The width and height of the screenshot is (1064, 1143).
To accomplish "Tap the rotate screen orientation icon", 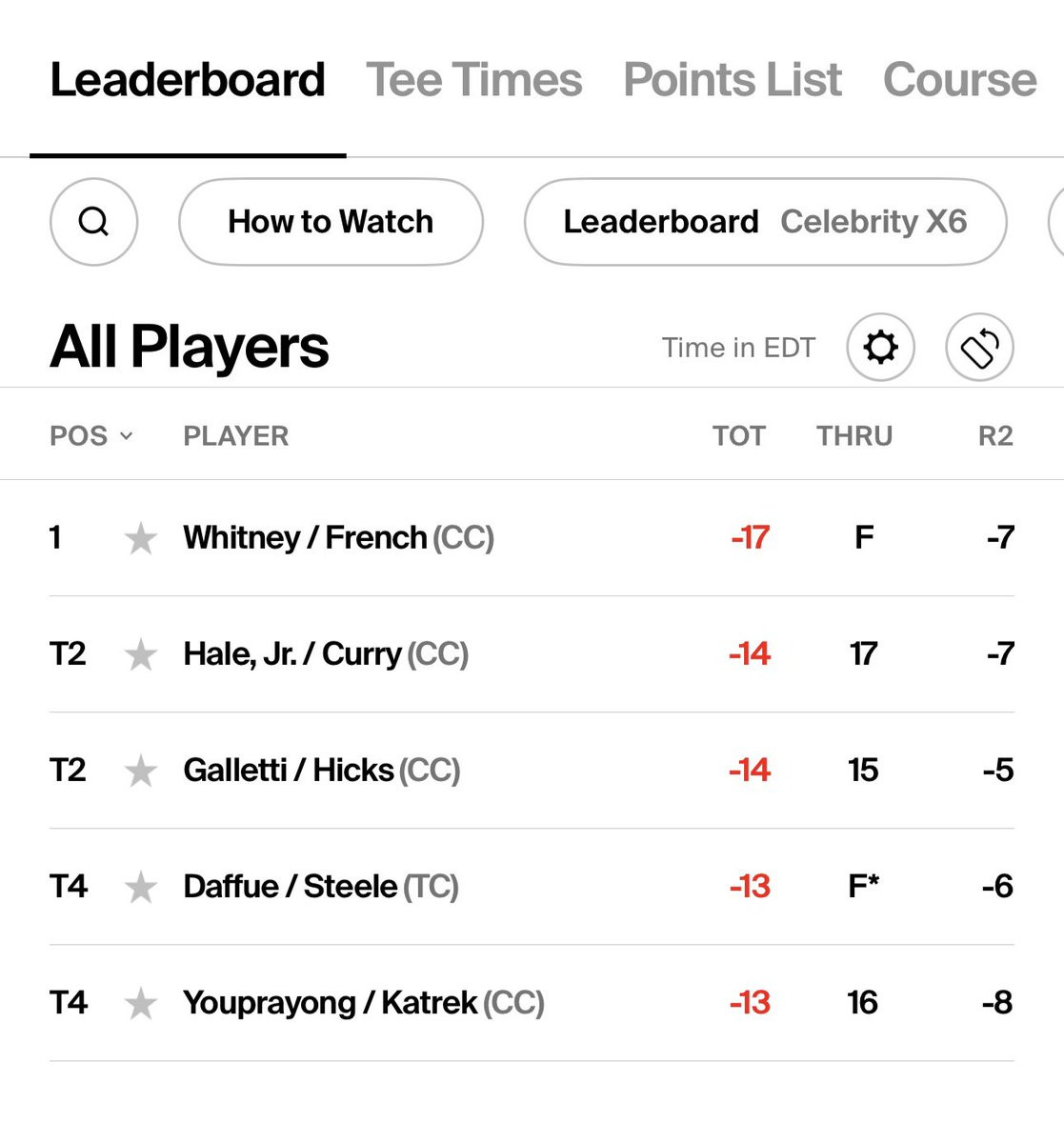I will 979,347.
